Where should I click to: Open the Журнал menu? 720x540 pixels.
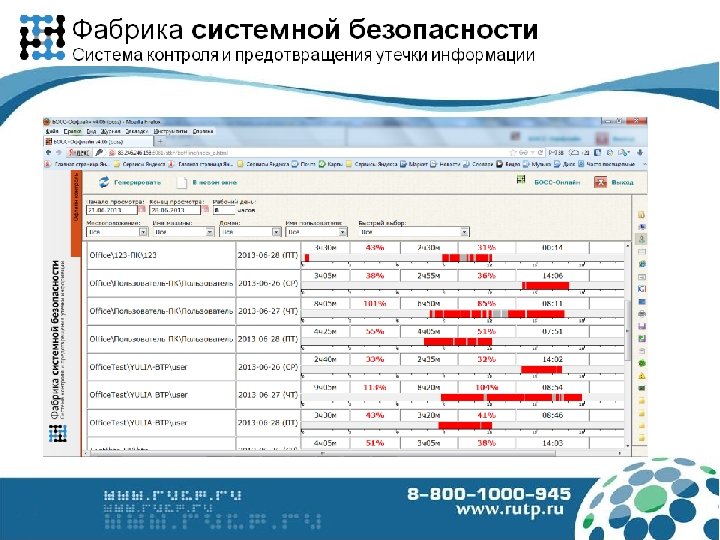[110, 131]
